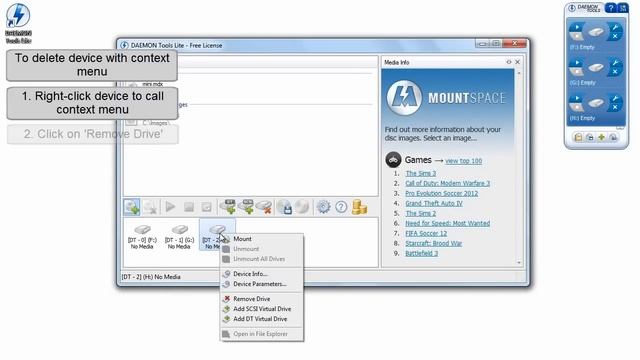Click stop-unmount button for gadget F: drive
Image resolution: width=640 pixels, height=360 pixels.
pos(577,36)
